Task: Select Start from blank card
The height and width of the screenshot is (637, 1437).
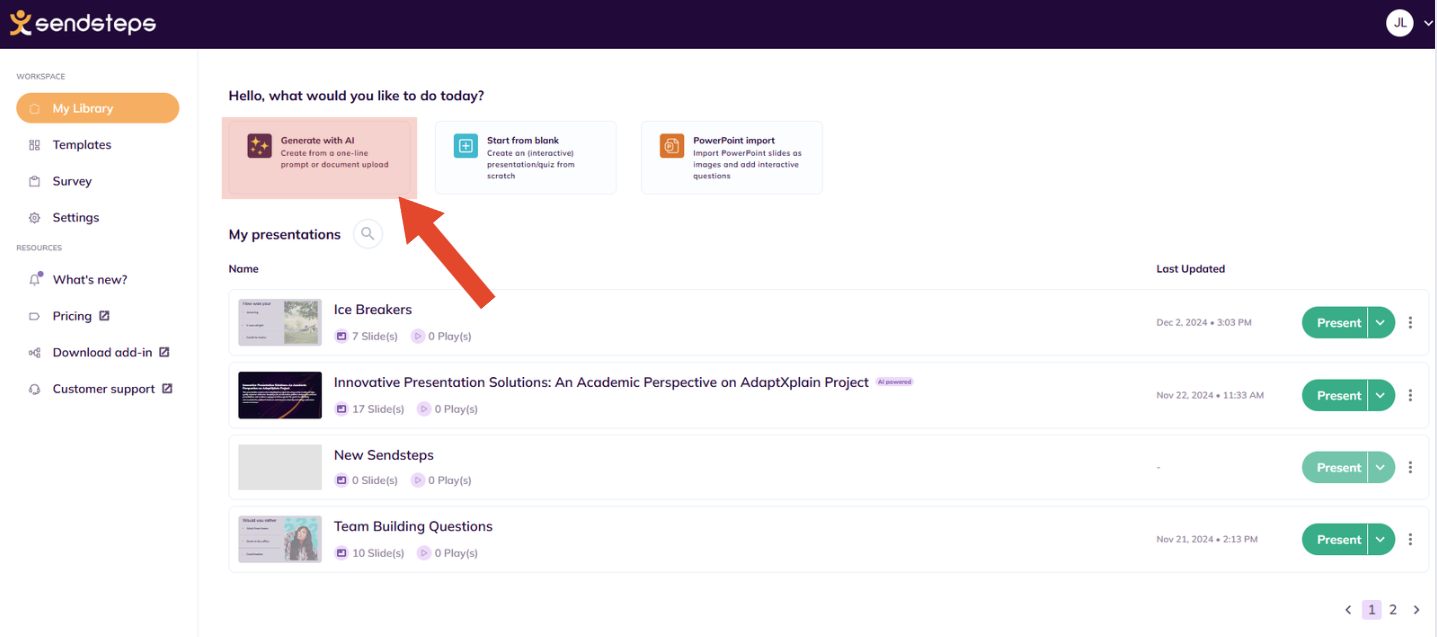Action: [525, 157]
